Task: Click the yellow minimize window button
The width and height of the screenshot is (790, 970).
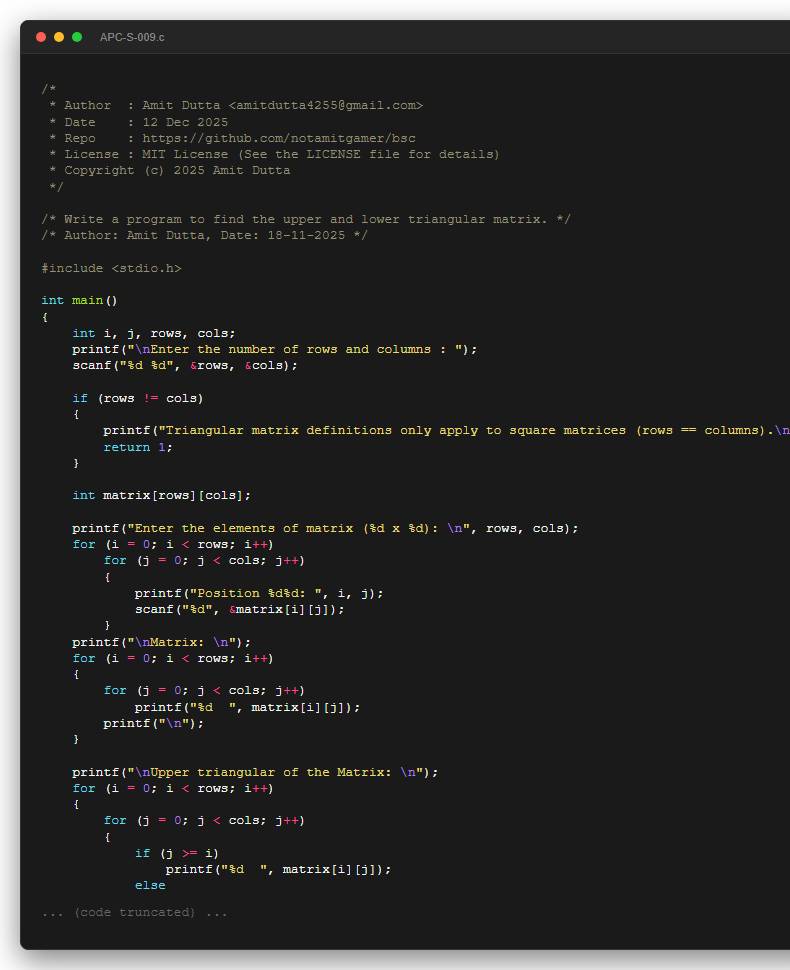Action: [59, 37]
